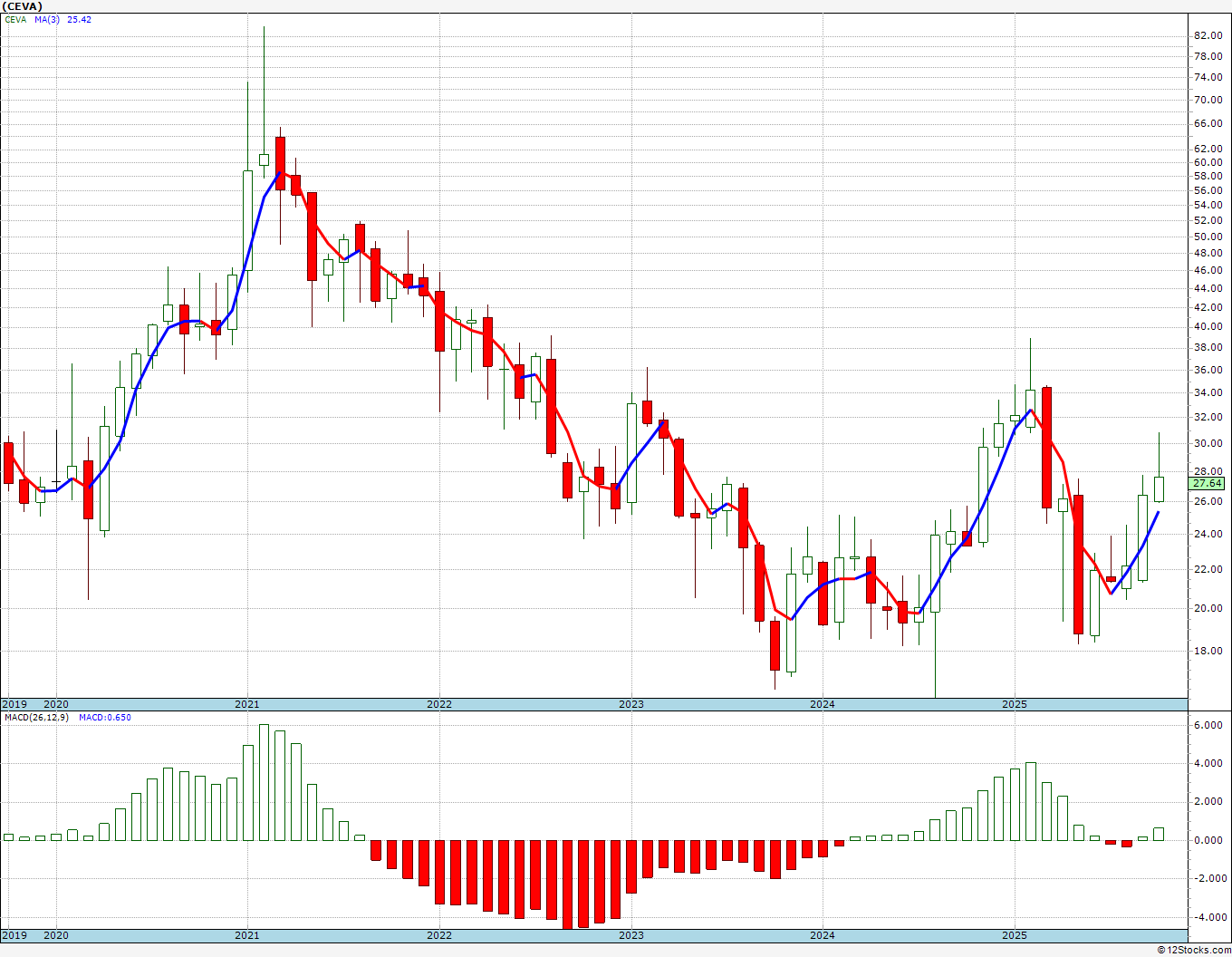Viewport: 1232px width, 957px height.
Task: Click the 20.00 price axis label
Action: [1208, 608]
